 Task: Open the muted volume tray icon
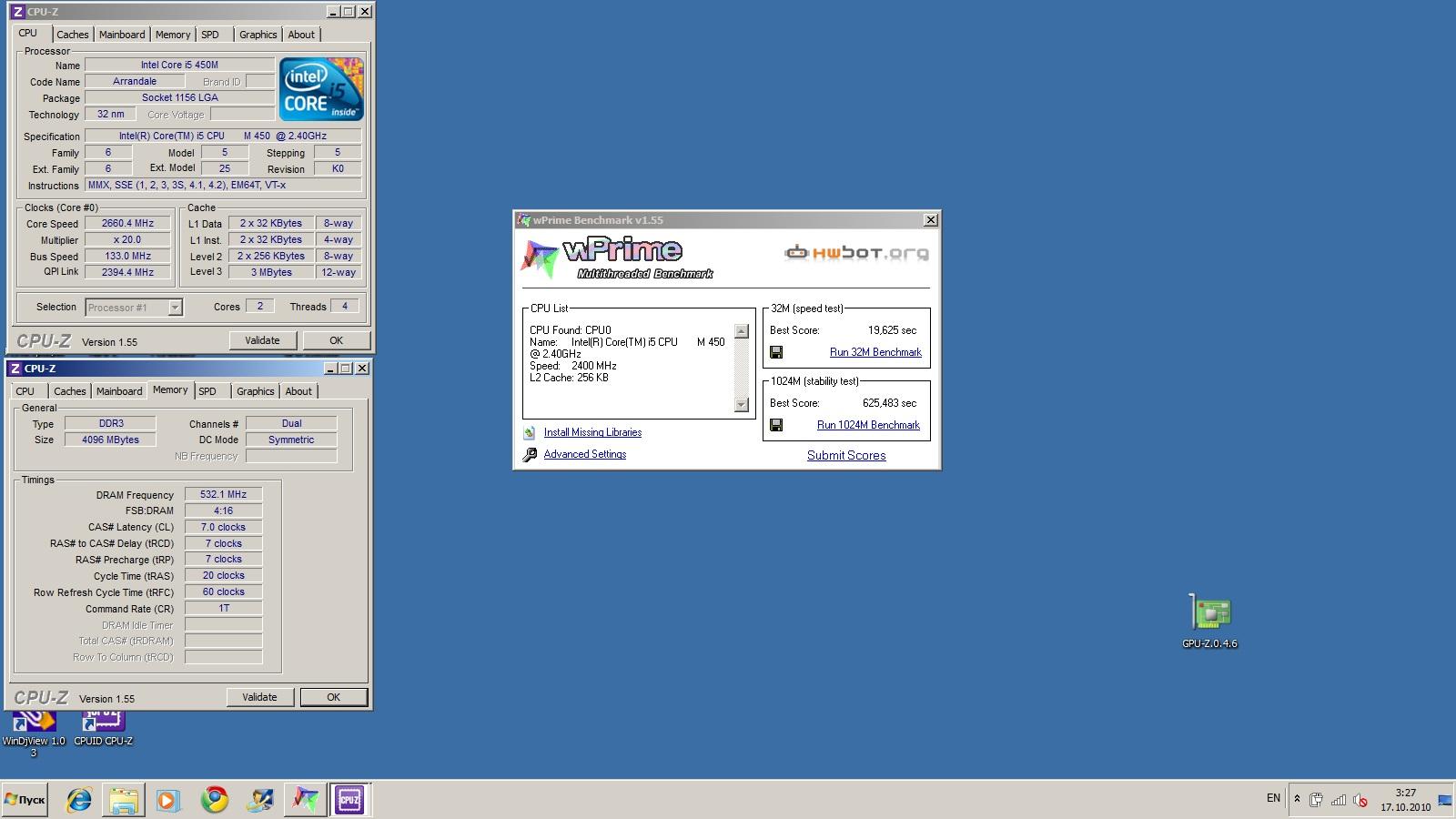click(x=1360, y=800)
